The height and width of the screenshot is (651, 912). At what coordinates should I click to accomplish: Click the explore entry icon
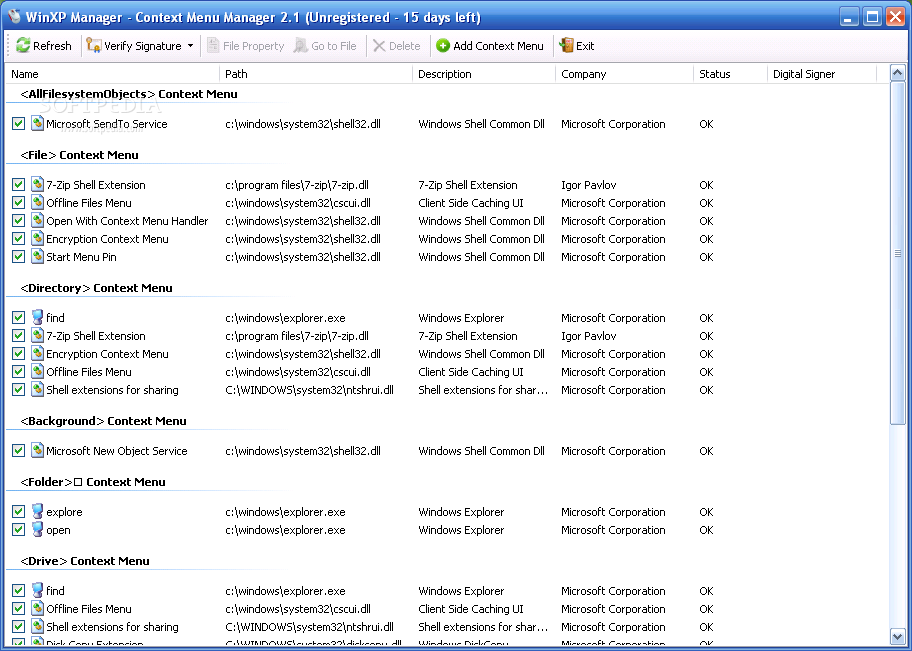[x=37, y=511]
